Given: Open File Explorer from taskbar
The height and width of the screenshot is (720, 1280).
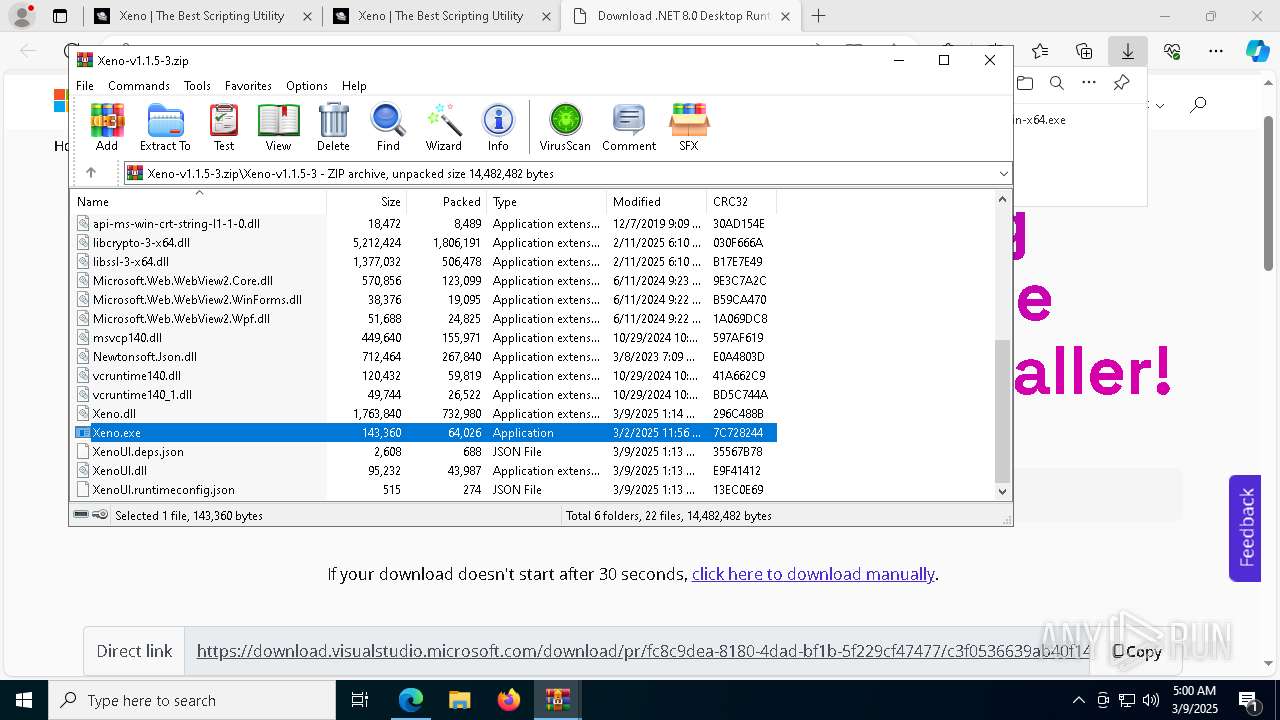Looking at the screenshot, I should point(459,700).
